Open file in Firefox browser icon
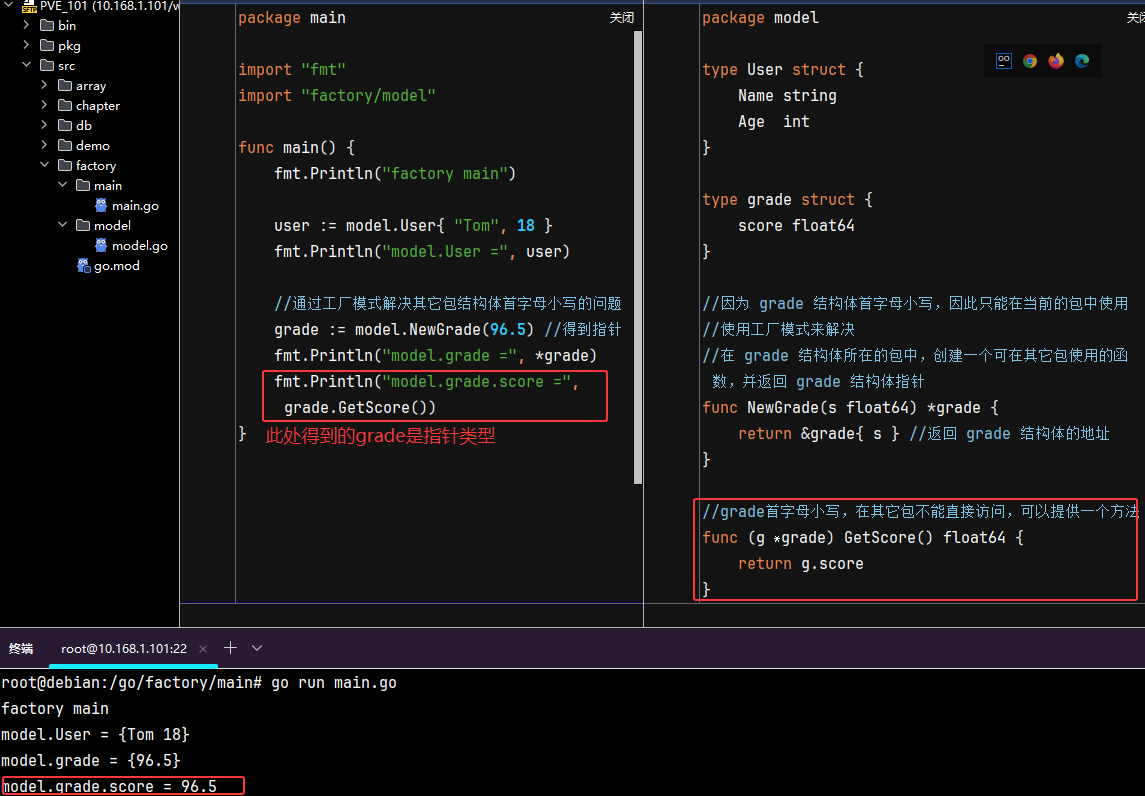The width and height of the screenshot is (1145, 796). click(1056, 61)
